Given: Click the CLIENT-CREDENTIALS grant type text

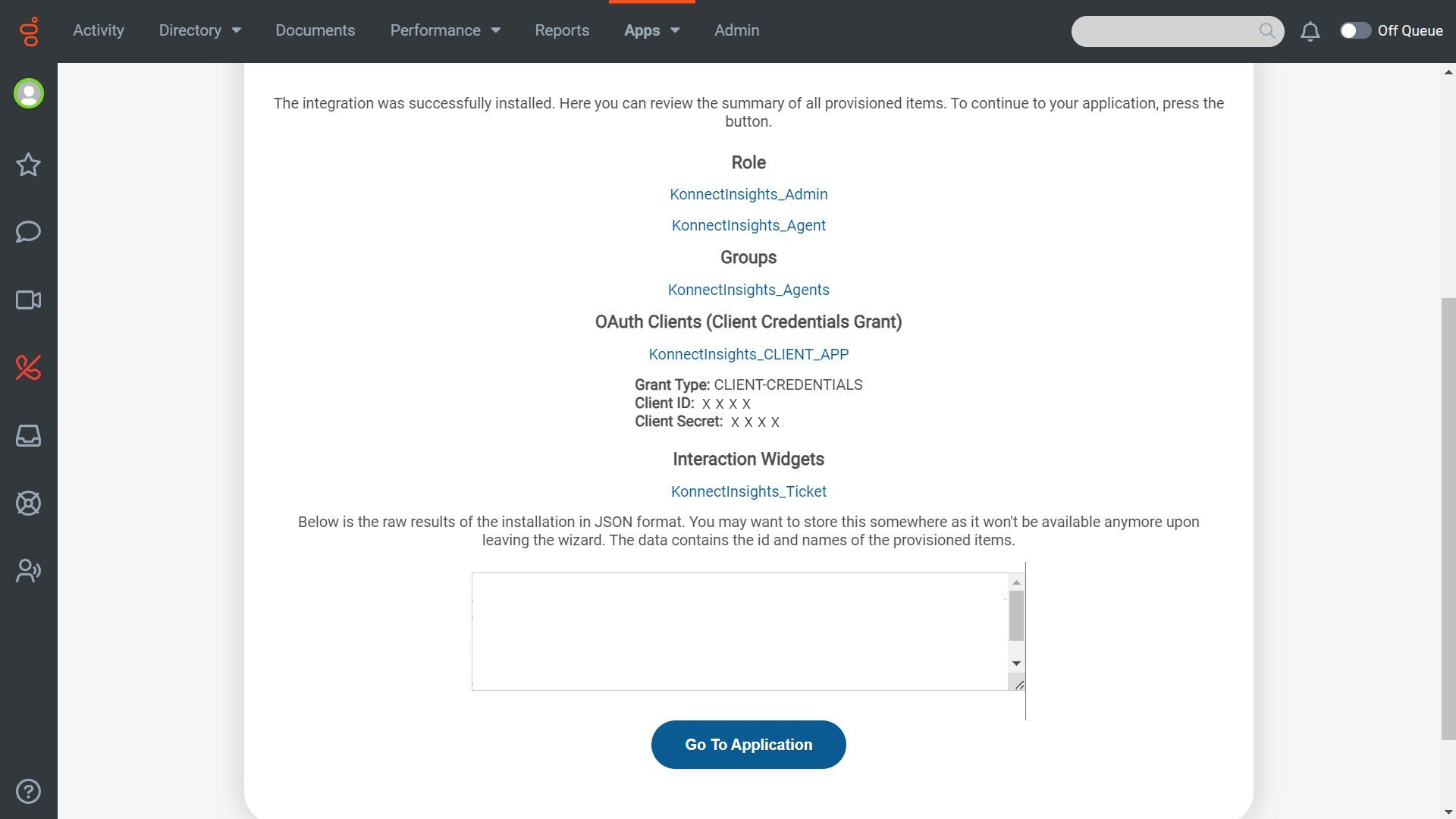Looking at the screenshot, I should pos(788,385).
